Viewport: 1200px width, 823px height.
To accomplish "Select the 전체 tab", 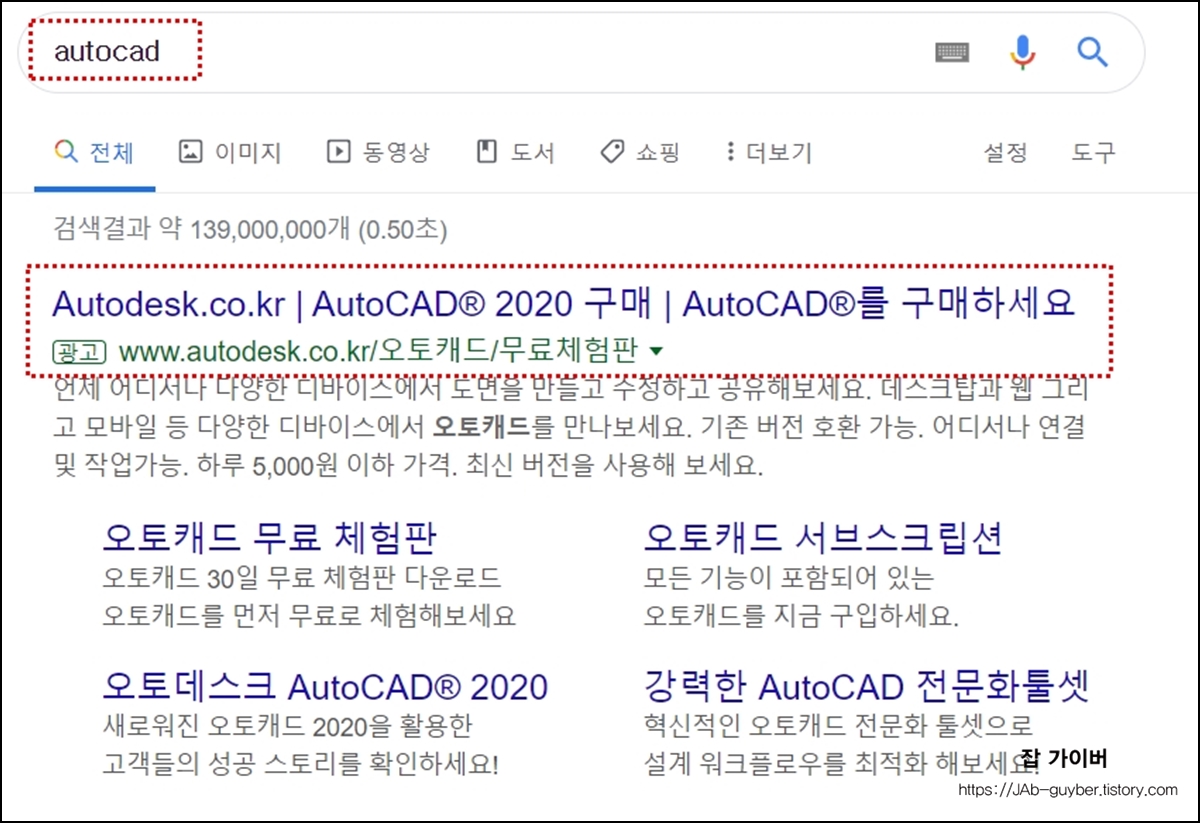I will (95, 152).
